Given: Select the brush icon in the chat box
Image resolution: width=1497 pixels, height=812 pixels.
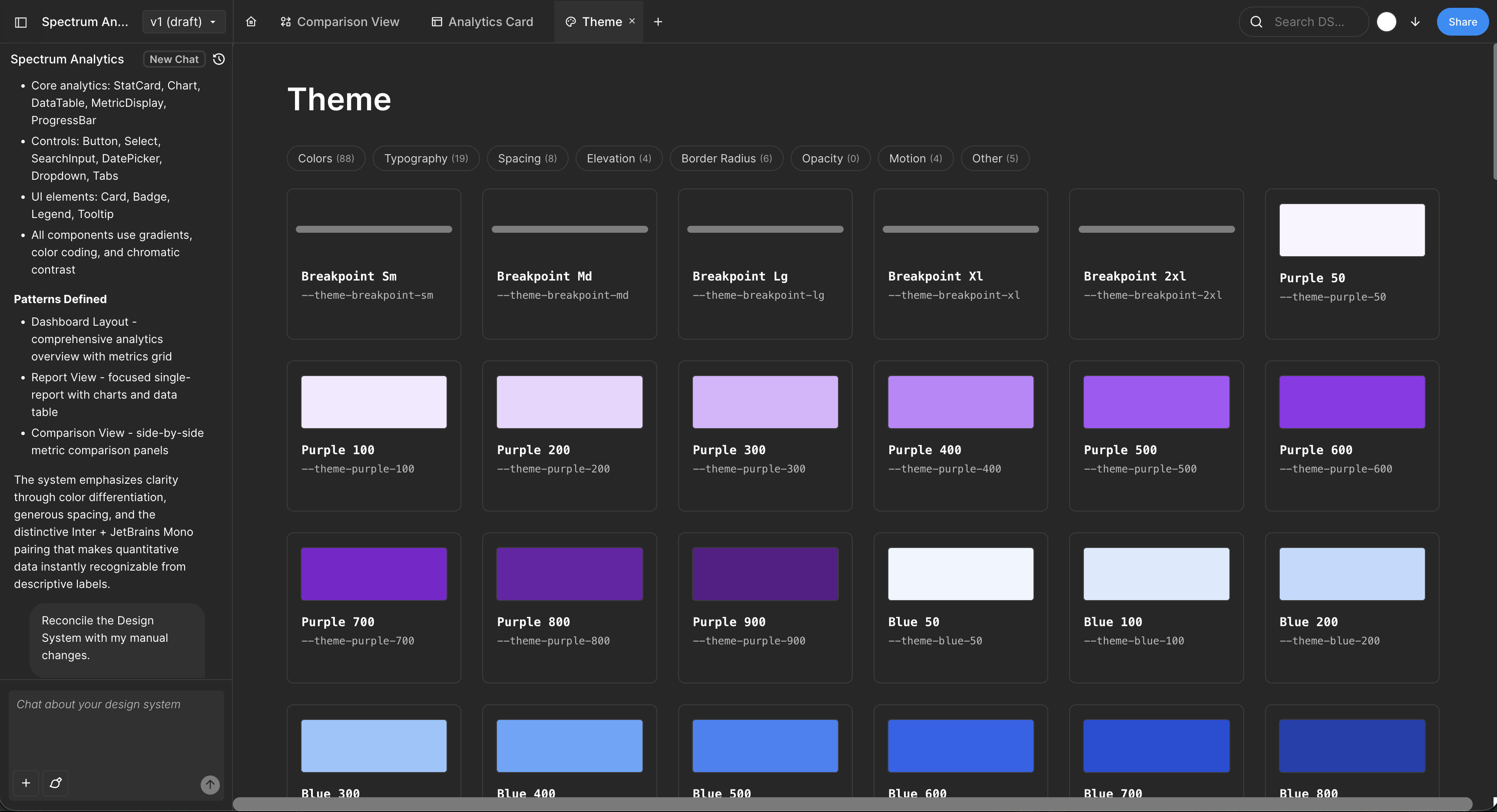Looking at the screenshot, I should (x=56, y=783).
